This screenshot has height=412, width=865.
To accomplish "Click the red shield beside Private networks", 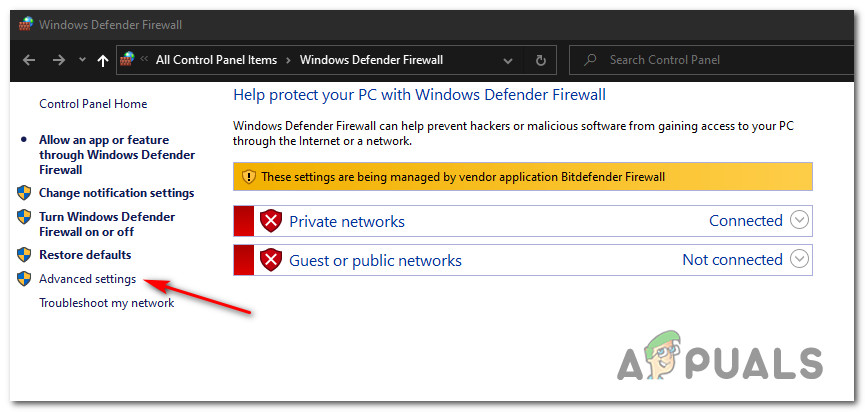I will pos(270,222).
